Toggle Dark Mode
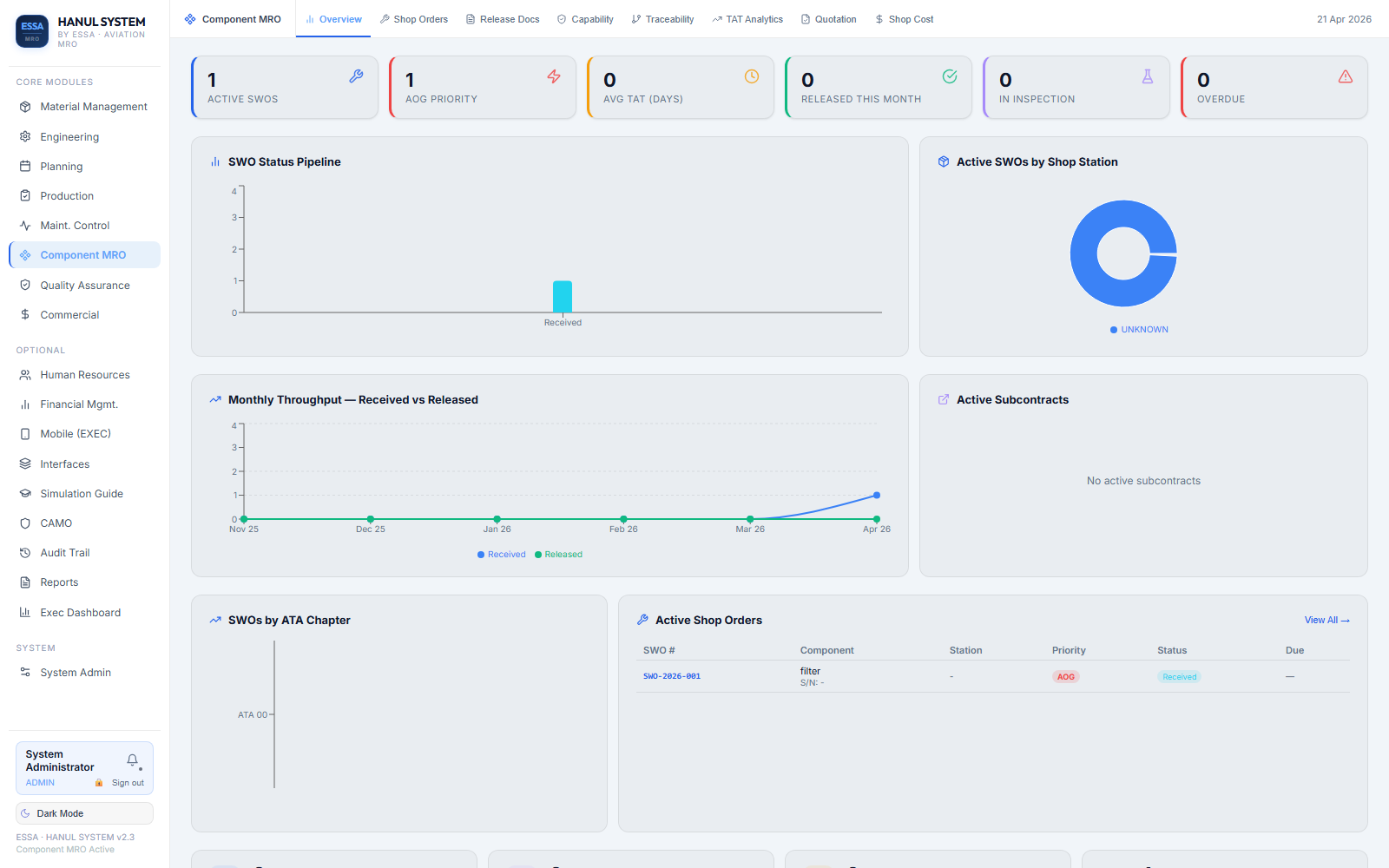The width and height of the screenshot is (1389, 868). 84,813
